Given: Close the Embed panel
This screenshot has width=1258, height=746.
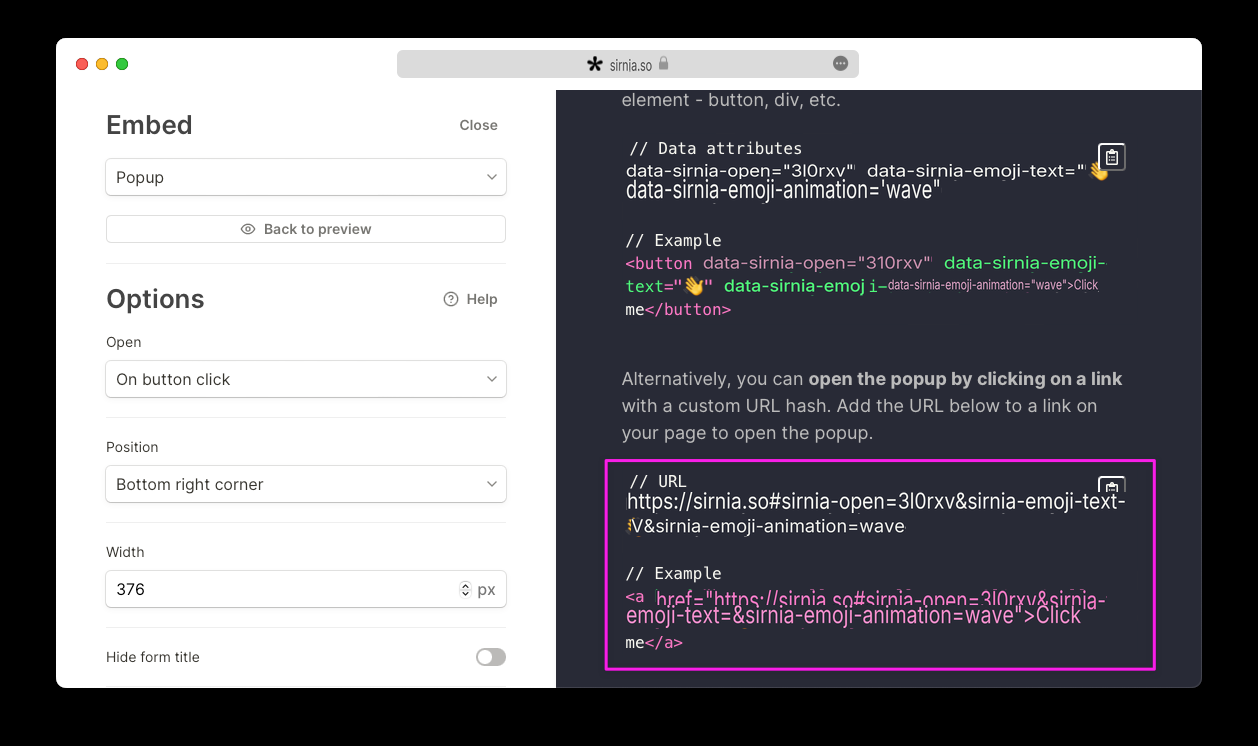Looking at the screenshot, I should click(478, 125).
